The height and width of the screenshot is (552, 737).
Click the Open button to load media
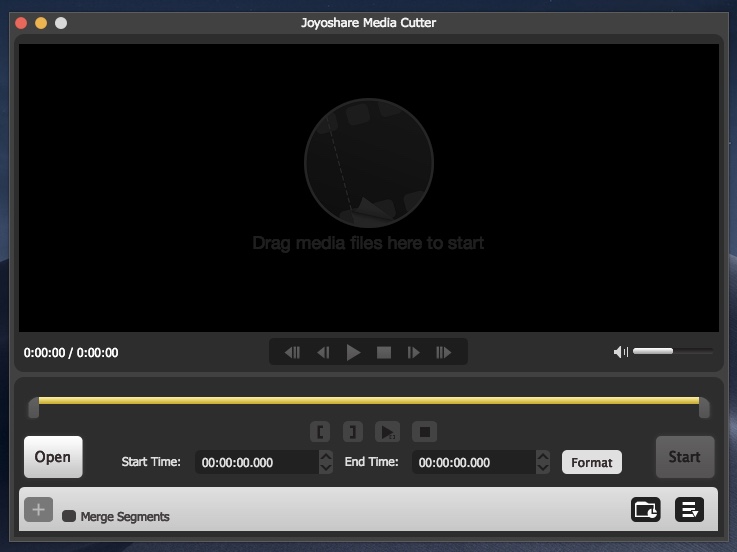point(53,457)
